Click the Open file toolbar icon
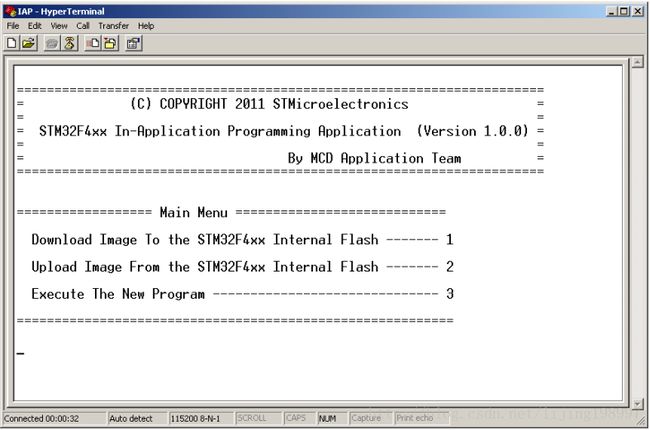Image resolution: width=650 pixels, height=430 pixels. click(29, 43)
